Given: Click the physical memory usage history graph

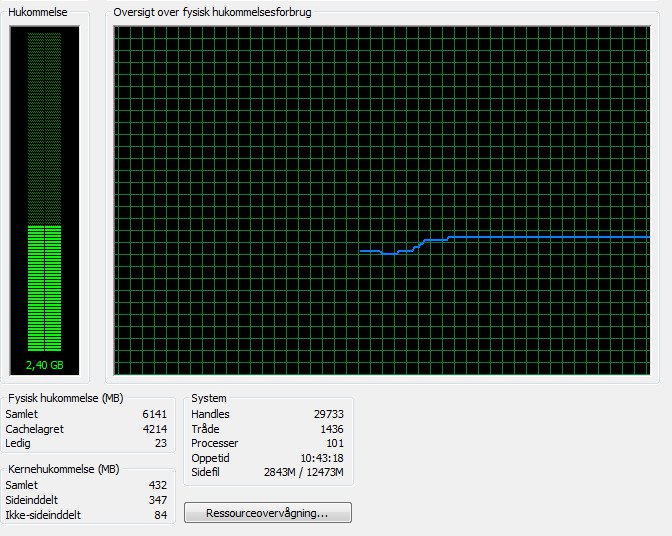Looking at the screenshot, I should pos(382,200).
